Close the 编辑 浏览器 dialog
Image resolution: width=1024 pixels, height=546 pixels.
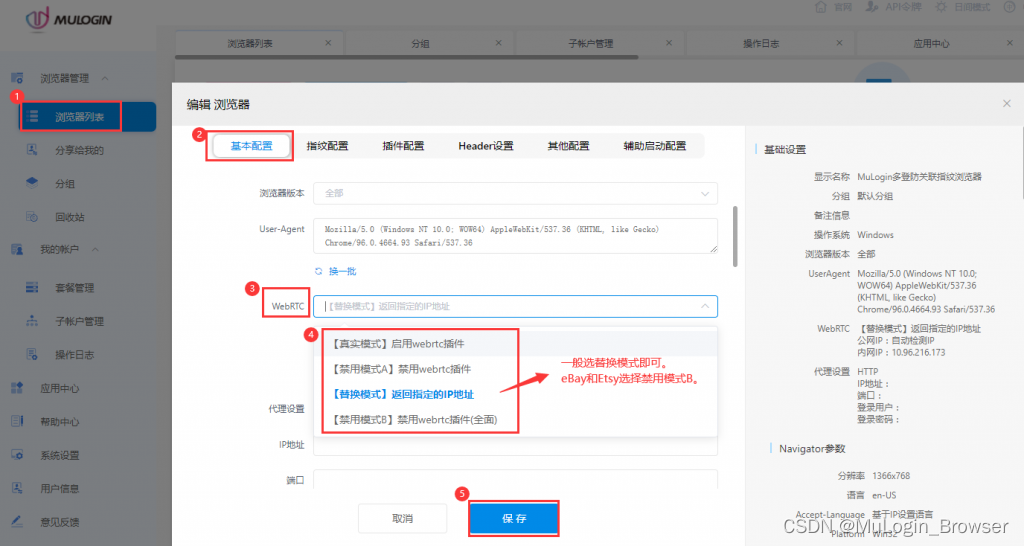(1006, 103)
